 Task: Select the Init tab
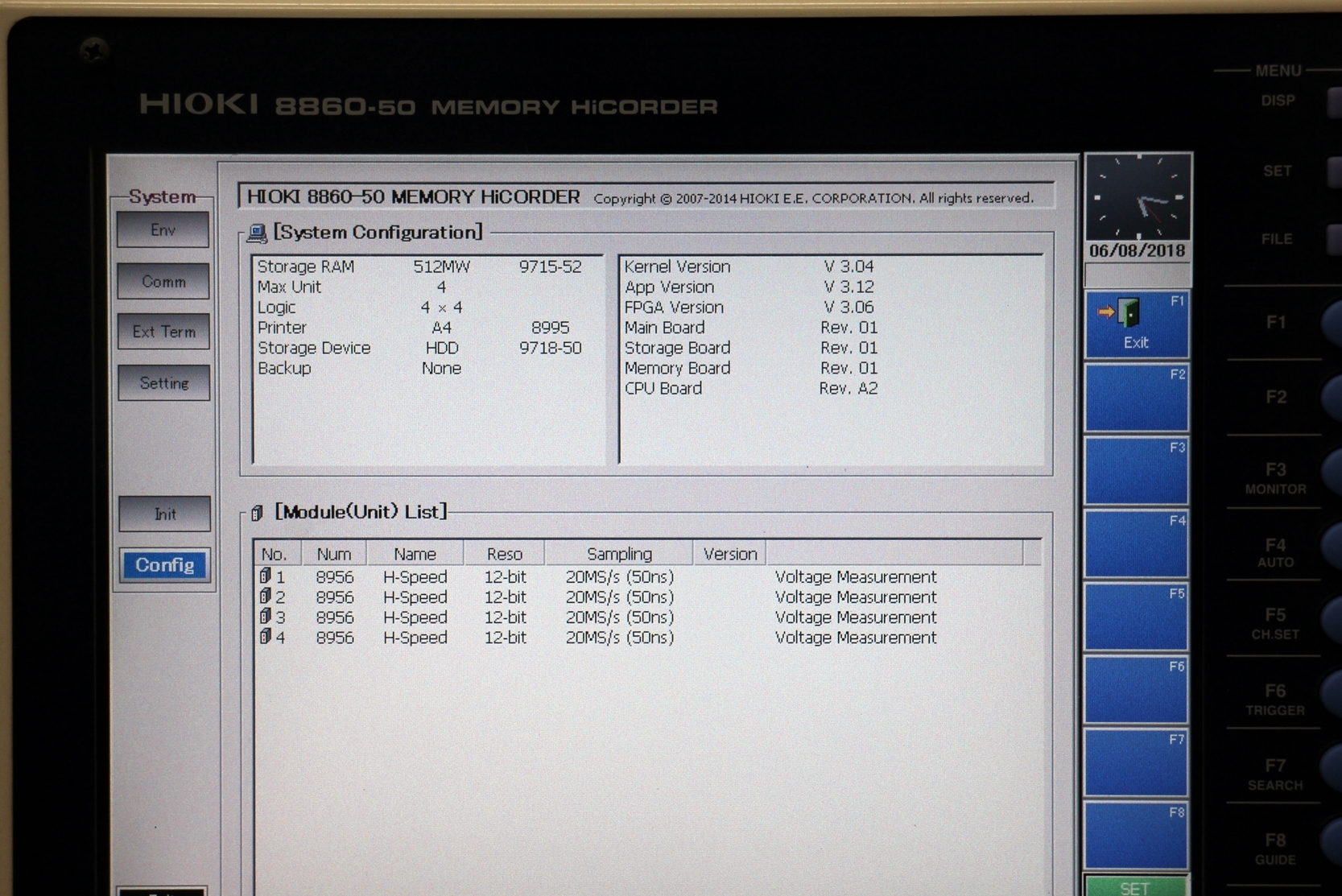[x=165, y=514]
